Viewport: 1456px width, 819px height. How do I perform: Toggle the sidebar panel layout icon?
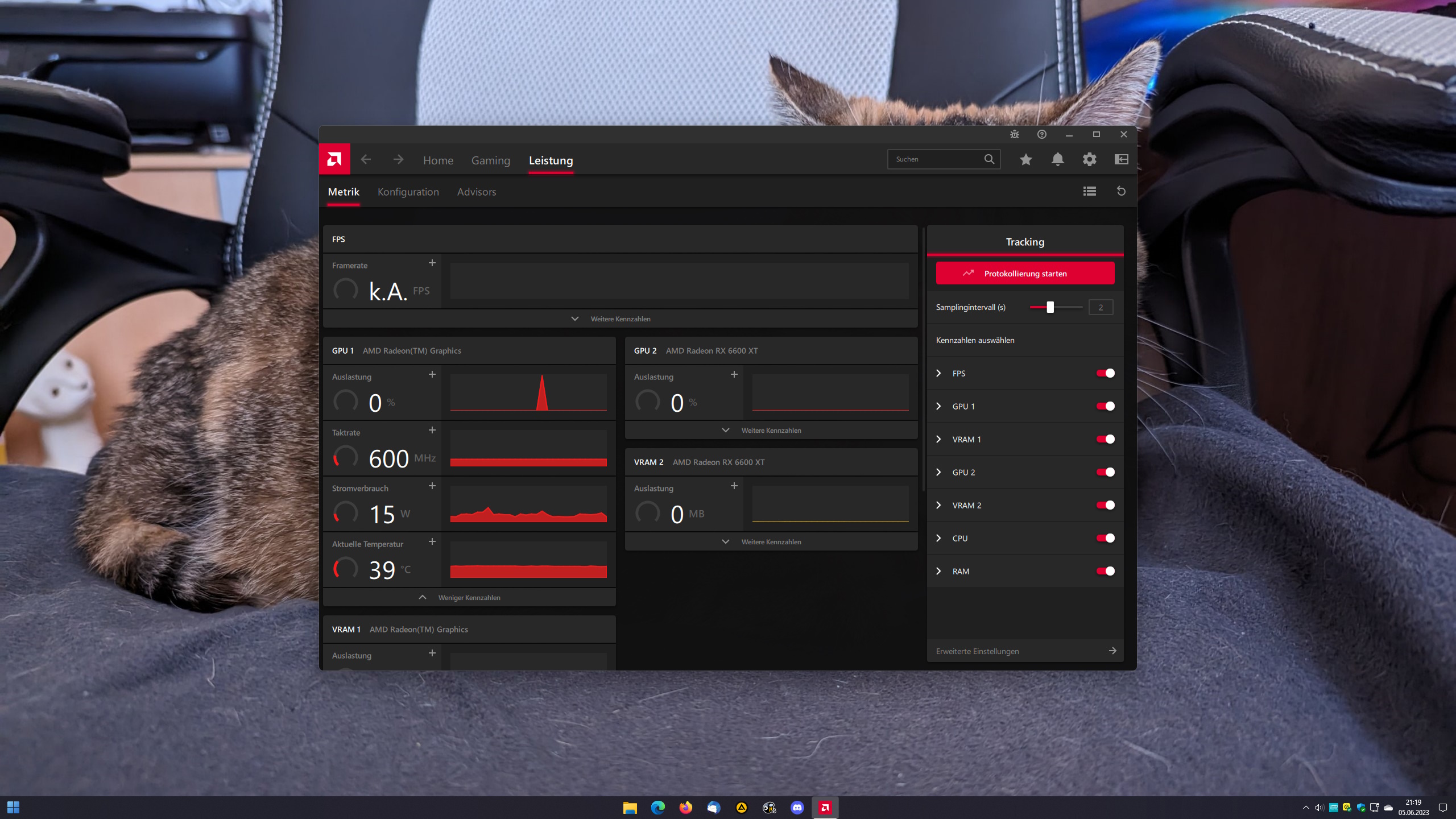point(1121,159)
